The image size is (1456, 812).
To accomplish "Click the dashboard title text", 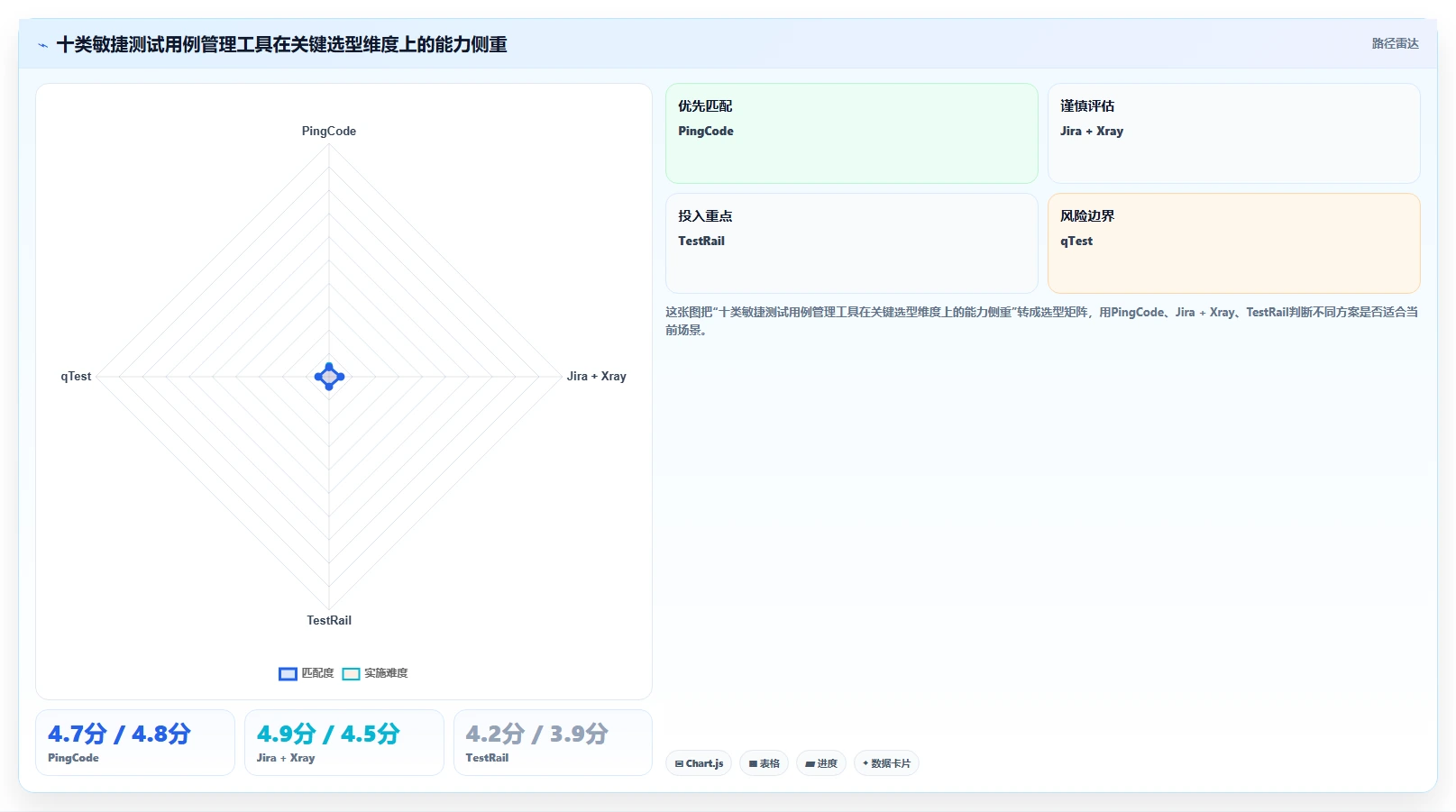I will coord(281,44).
